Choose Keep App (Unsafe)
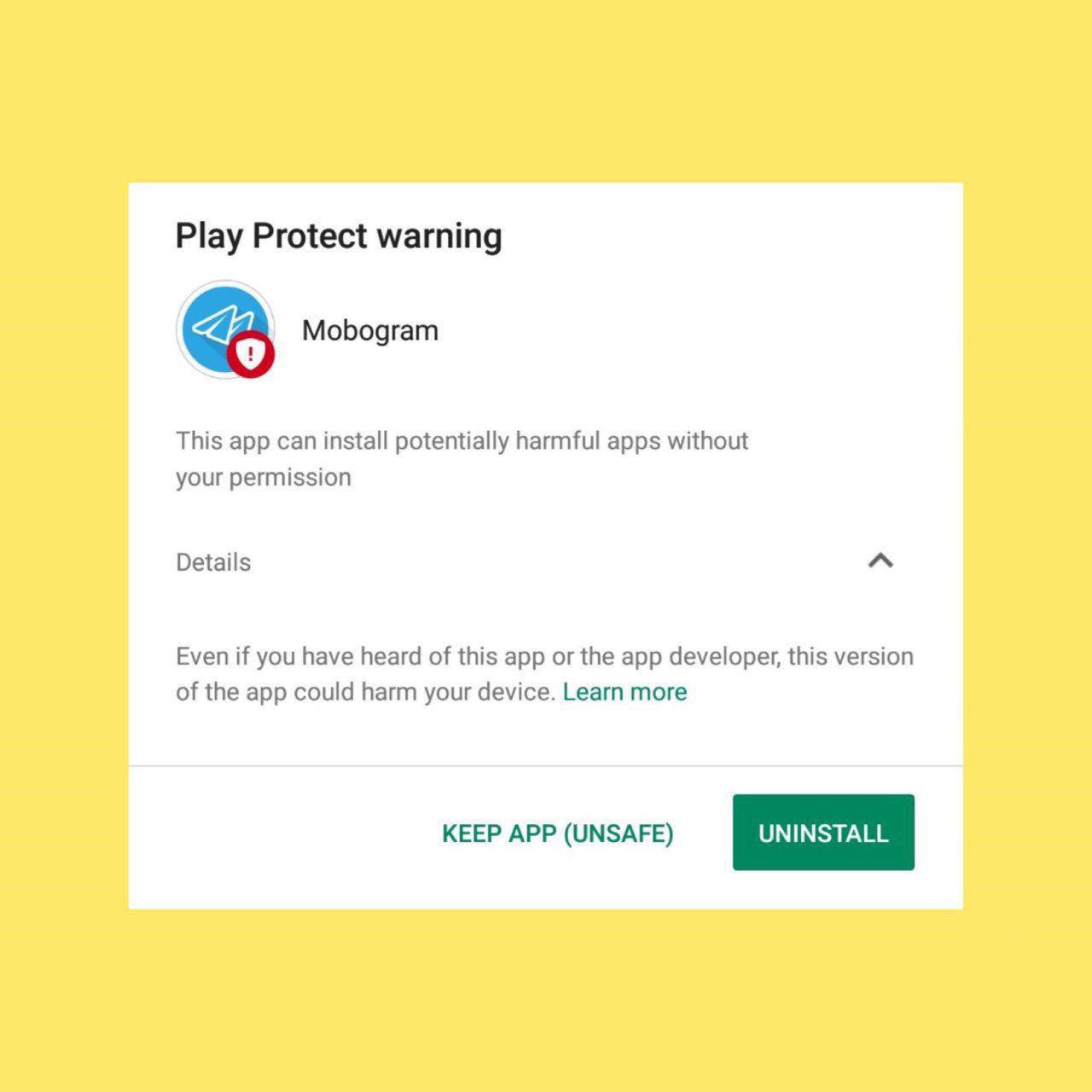Screen dimensions: 1092x1092 point(558,834)
